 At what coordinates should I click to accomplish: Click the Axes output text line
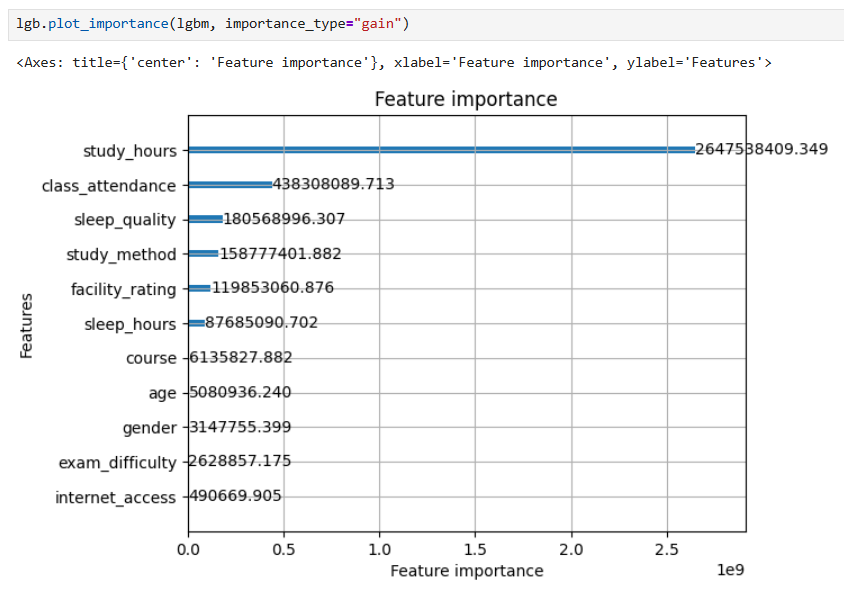tap(393, 63)
